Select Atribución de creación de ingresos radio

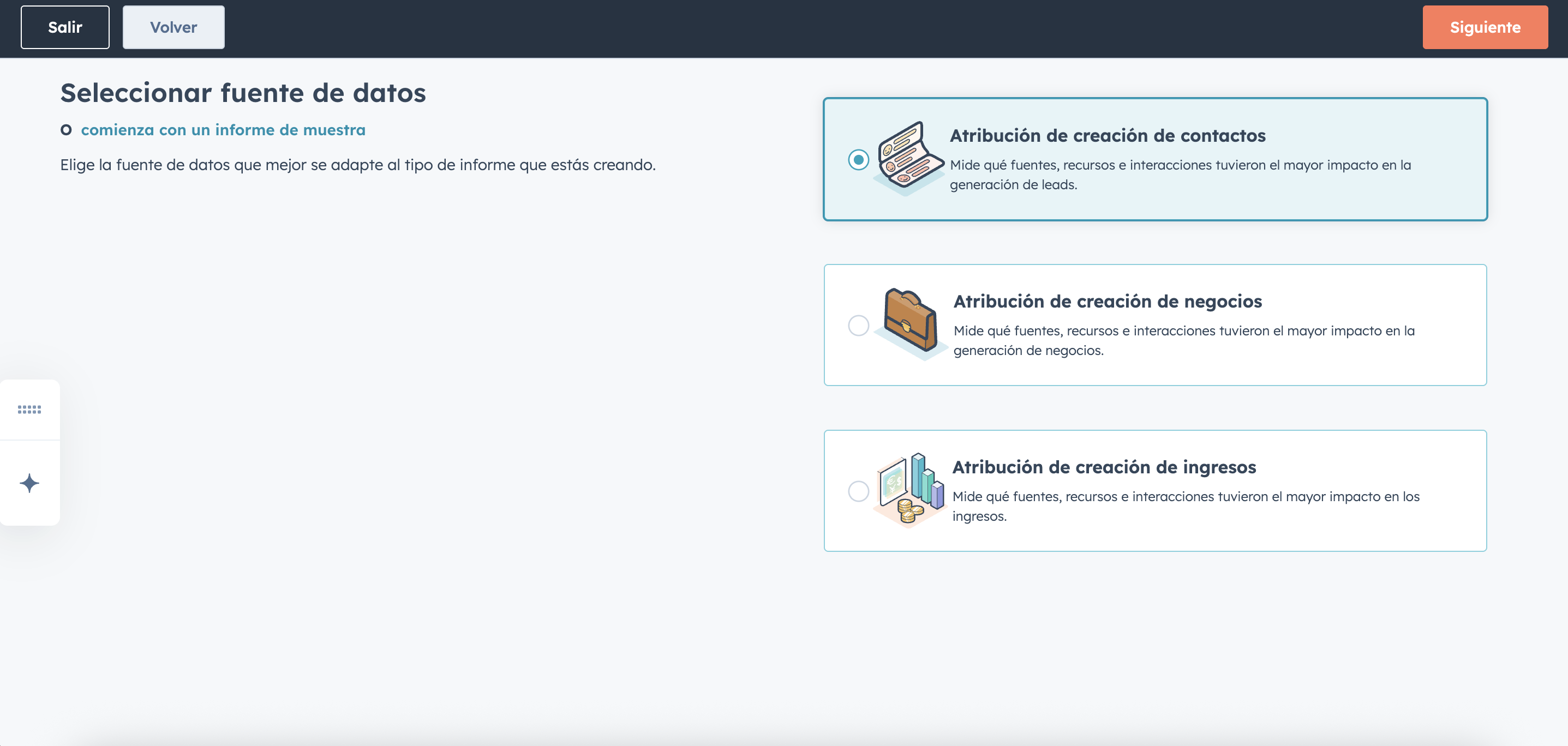pos(858,491)
